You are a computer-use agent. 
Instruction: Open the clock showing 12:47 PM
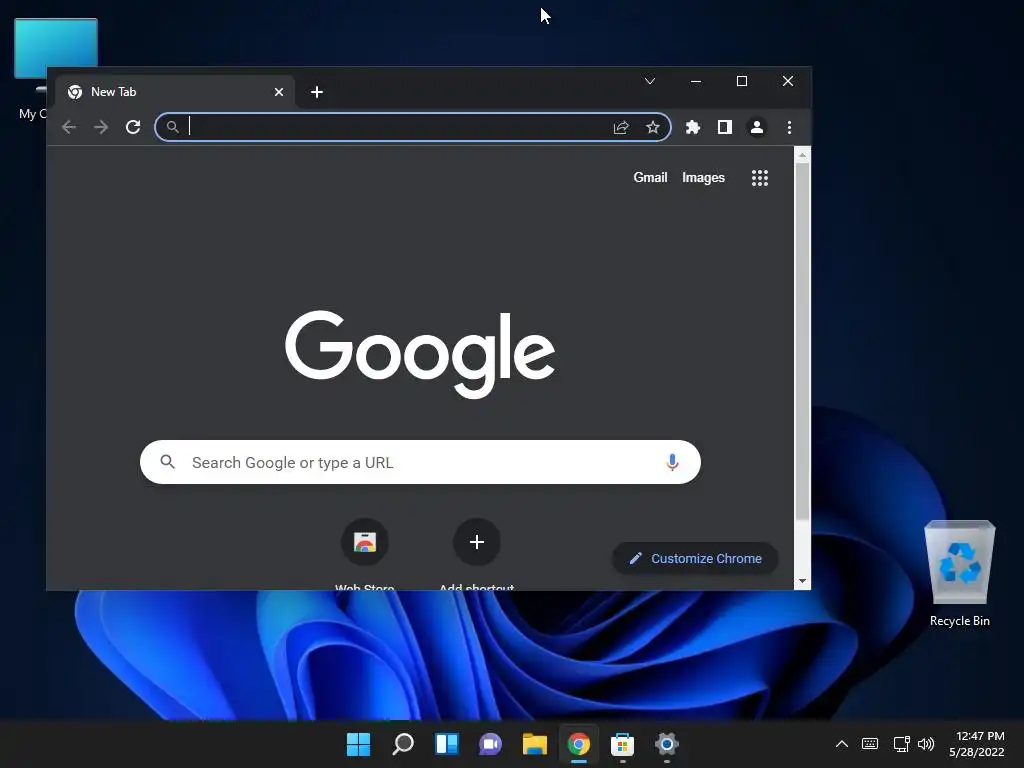pyautogui.click(x=976, y=744)
